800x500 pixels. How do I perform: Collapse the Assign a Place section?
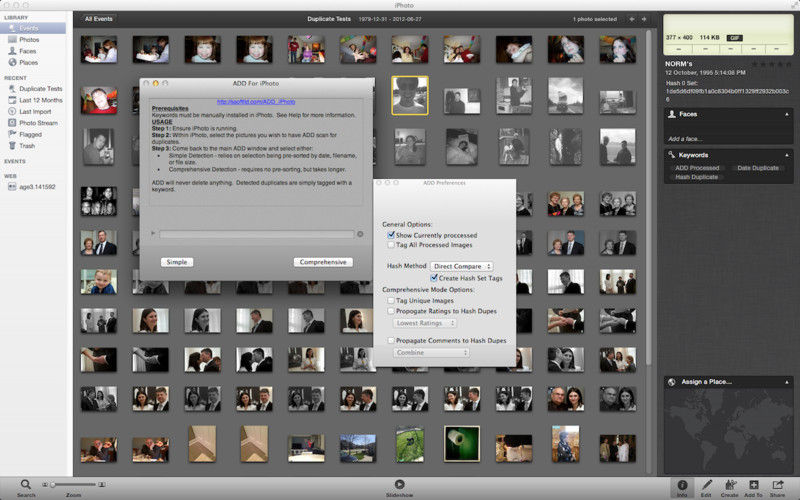[x=786, y=382]
